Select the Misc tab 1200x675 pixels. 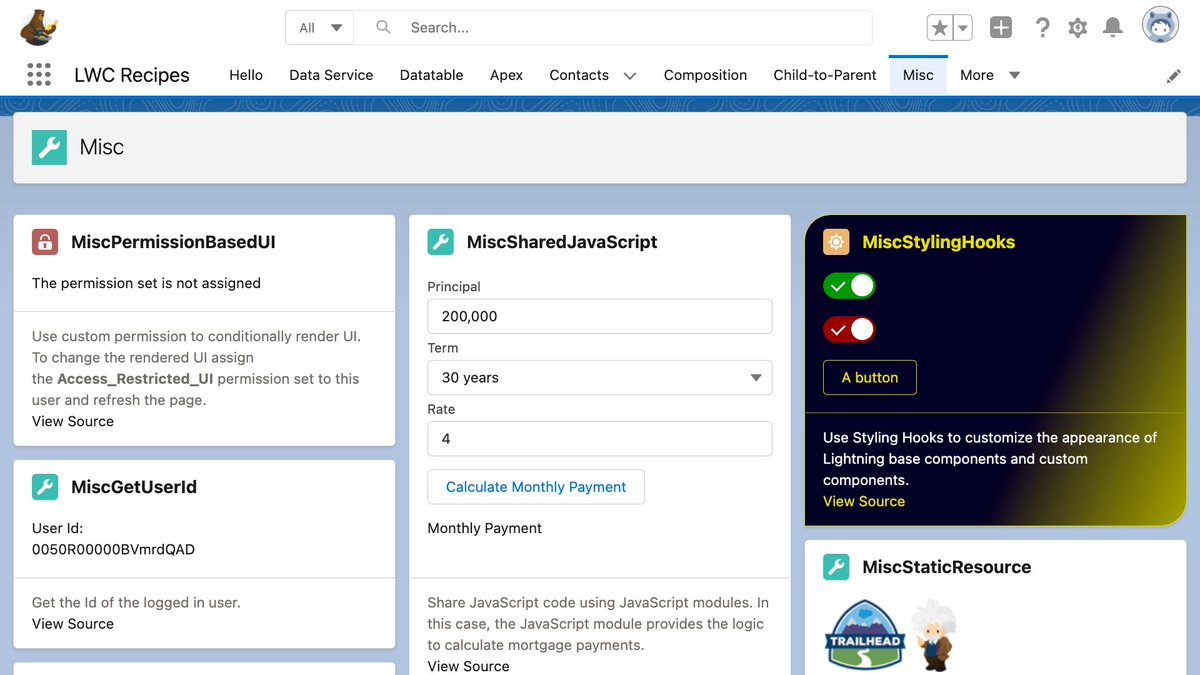[x=918, y=75]
